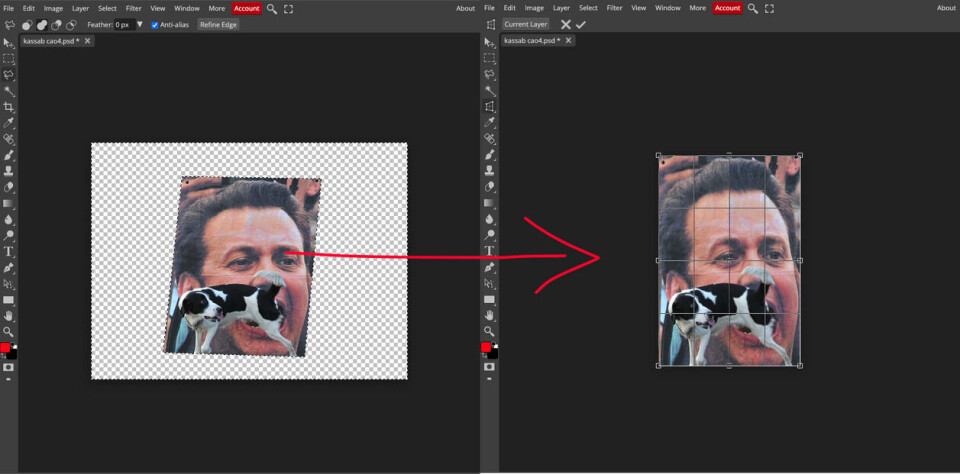Viewport: 960px width, 474px height.
Task: Activate the Hand tool in left window toolbar
Action: tap(9, 315)
